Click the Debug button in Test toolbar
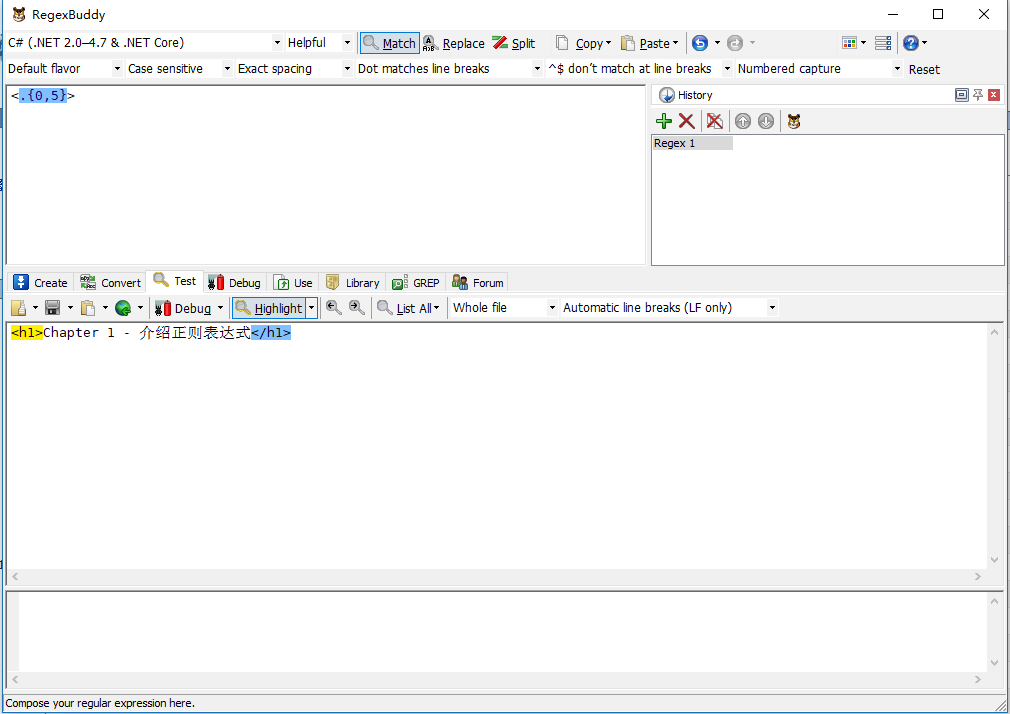The height and width of the screenshot is (714, 1010). (184, 308)
